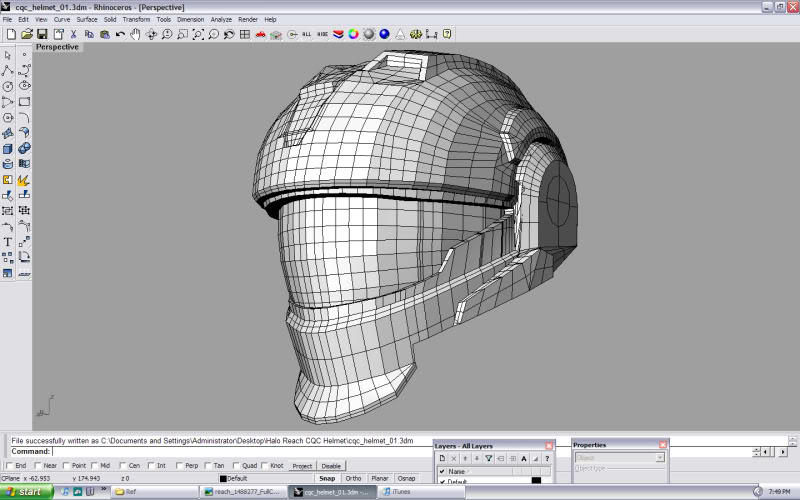Screen dimensions: 800x500
Task: Enable the Int osnap checkbox
Action: [152, 465]
